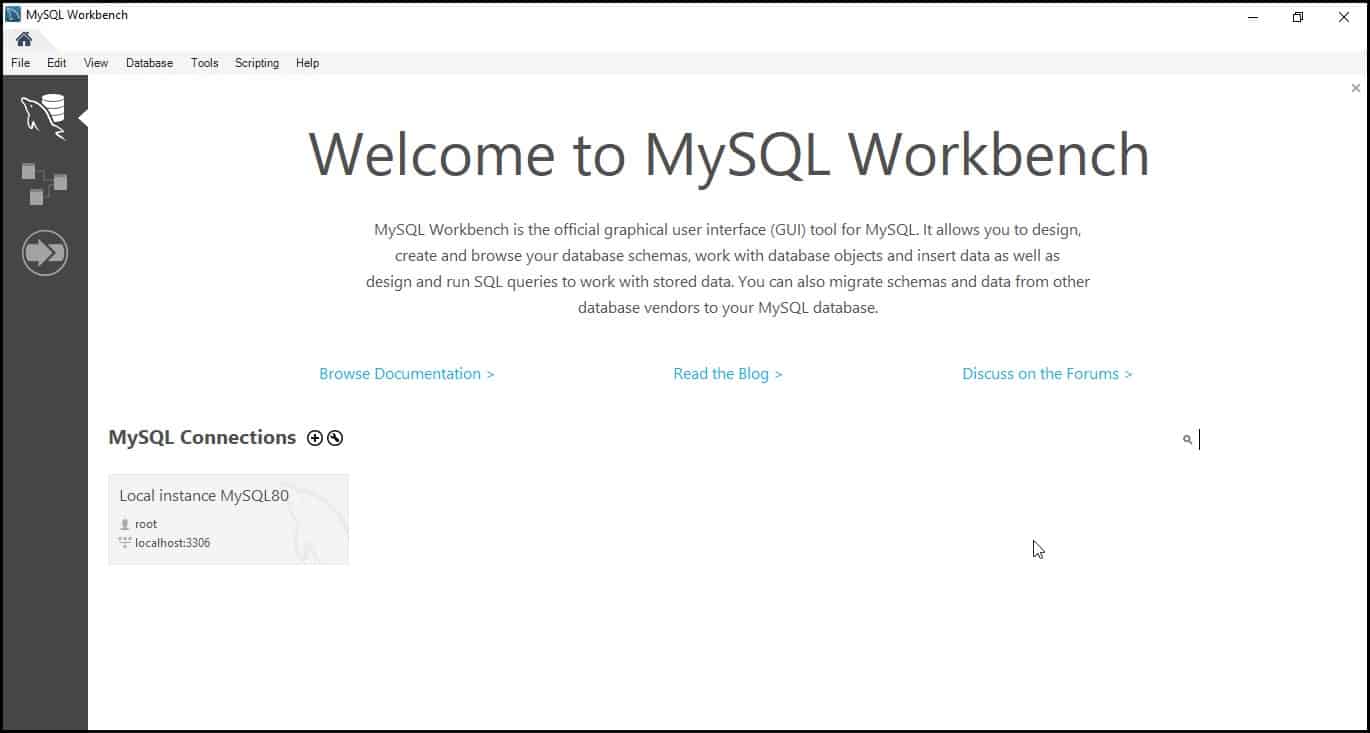
Task: Open the Migration wizard sidebar icon
Action: click(x=44, y=253)
